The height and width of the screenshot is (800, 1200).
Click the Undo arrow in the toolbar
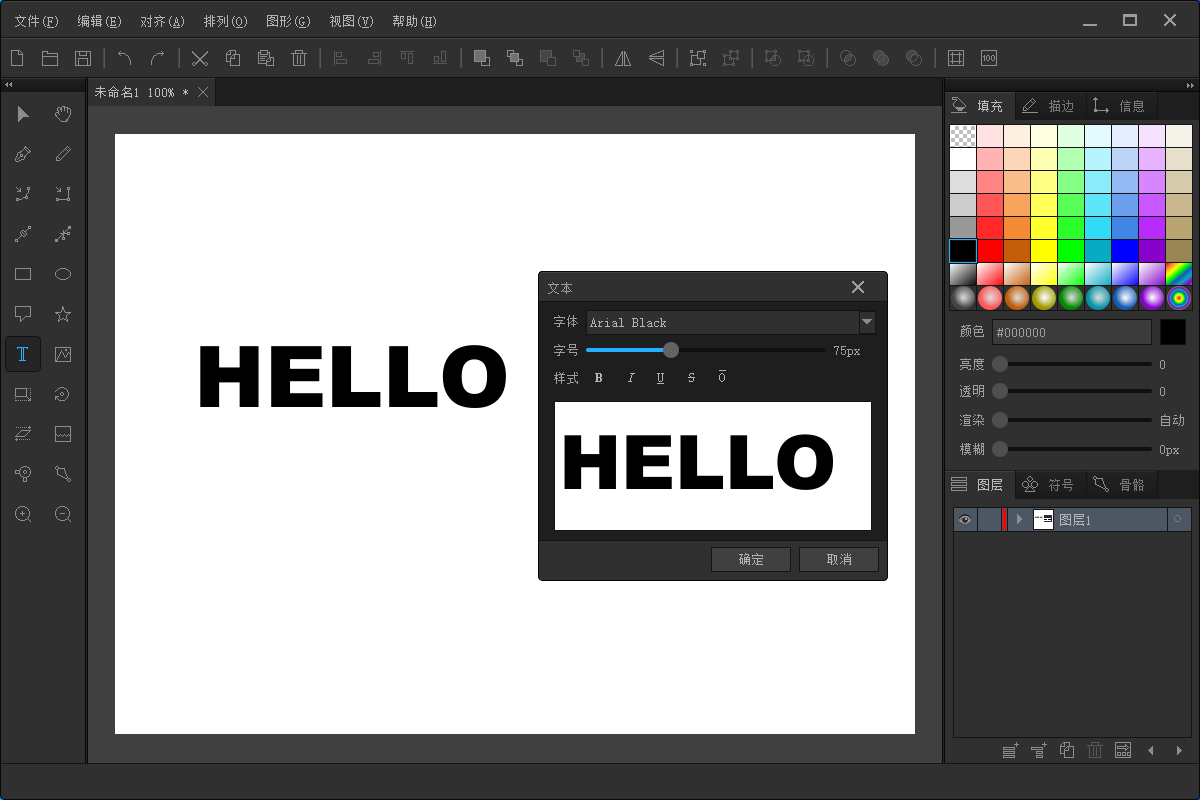124,58
